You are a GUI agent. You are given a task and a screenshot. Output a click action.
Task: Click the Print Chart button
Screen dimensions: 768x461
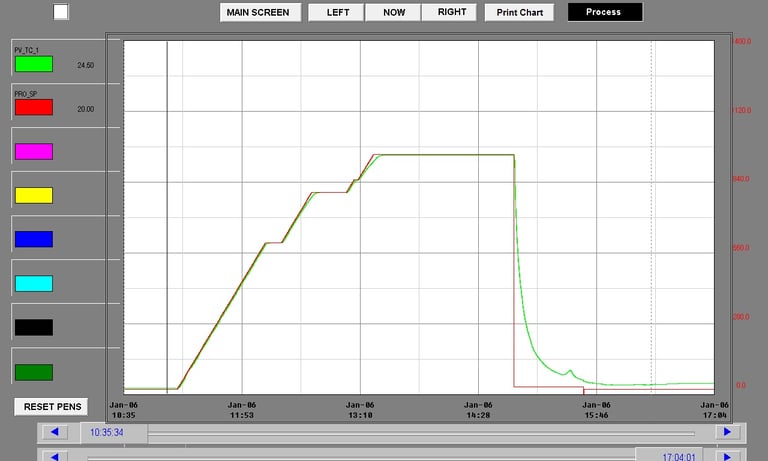coord(519,12)
